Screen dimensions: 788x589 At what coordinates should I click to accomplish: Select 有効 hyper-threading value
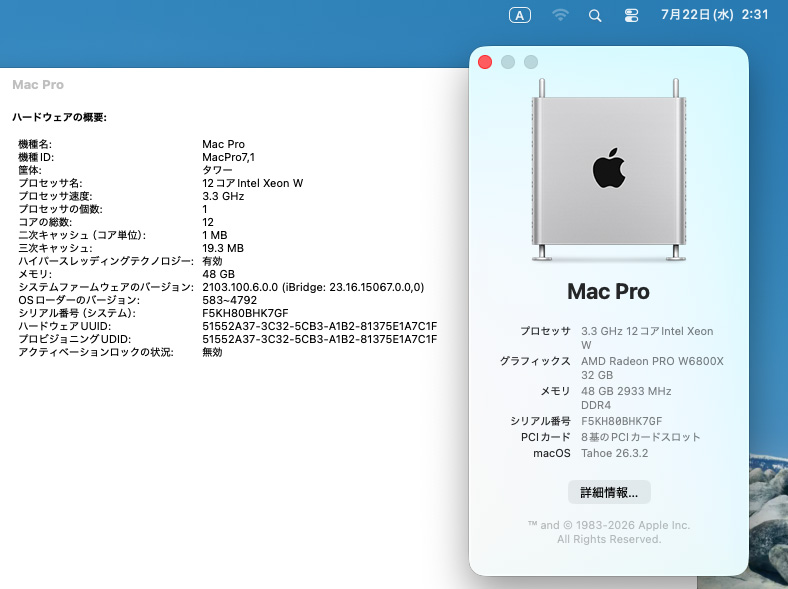(212, 261)
